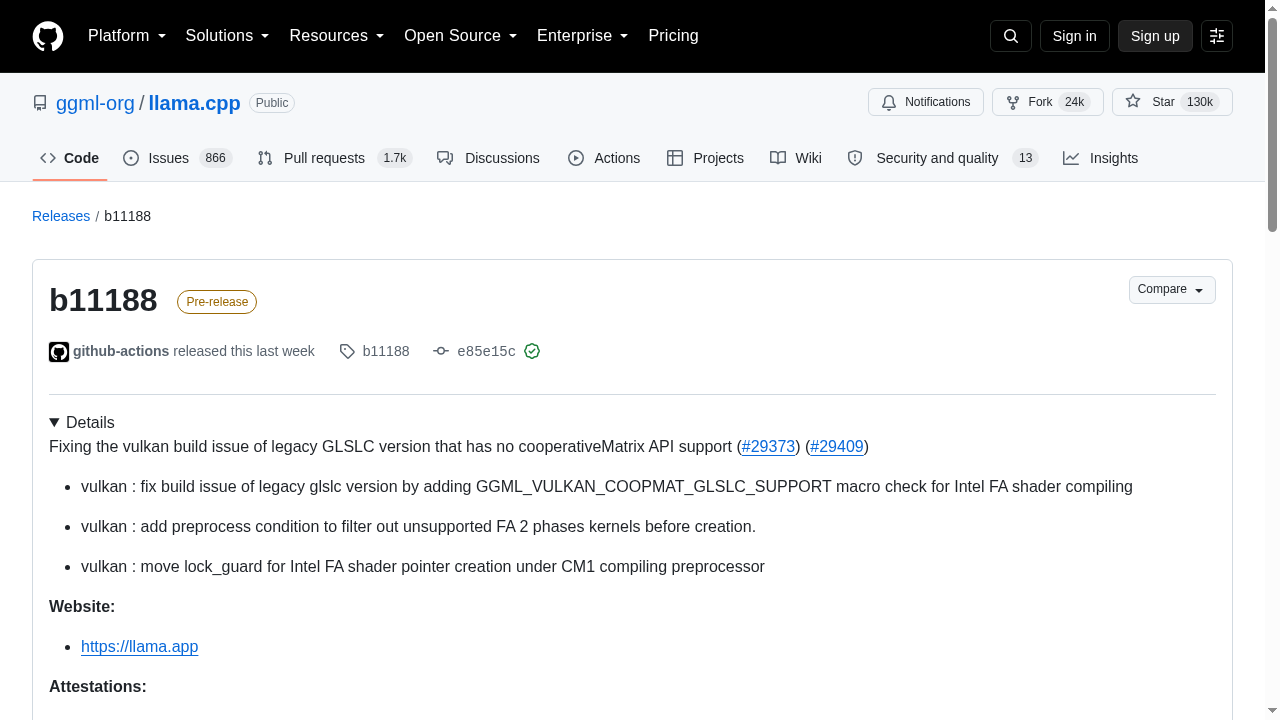
Task: Expand the Resources menu
Action: coord(337,36)
